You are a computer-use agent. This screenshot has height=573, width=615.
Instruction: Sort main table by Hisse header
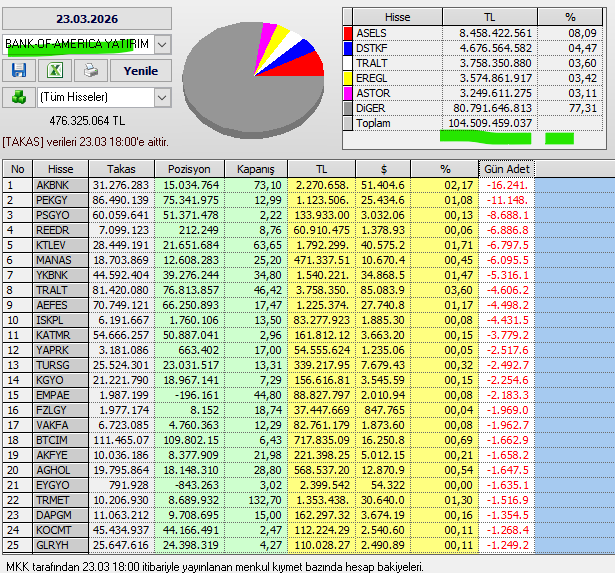[61, 169]
